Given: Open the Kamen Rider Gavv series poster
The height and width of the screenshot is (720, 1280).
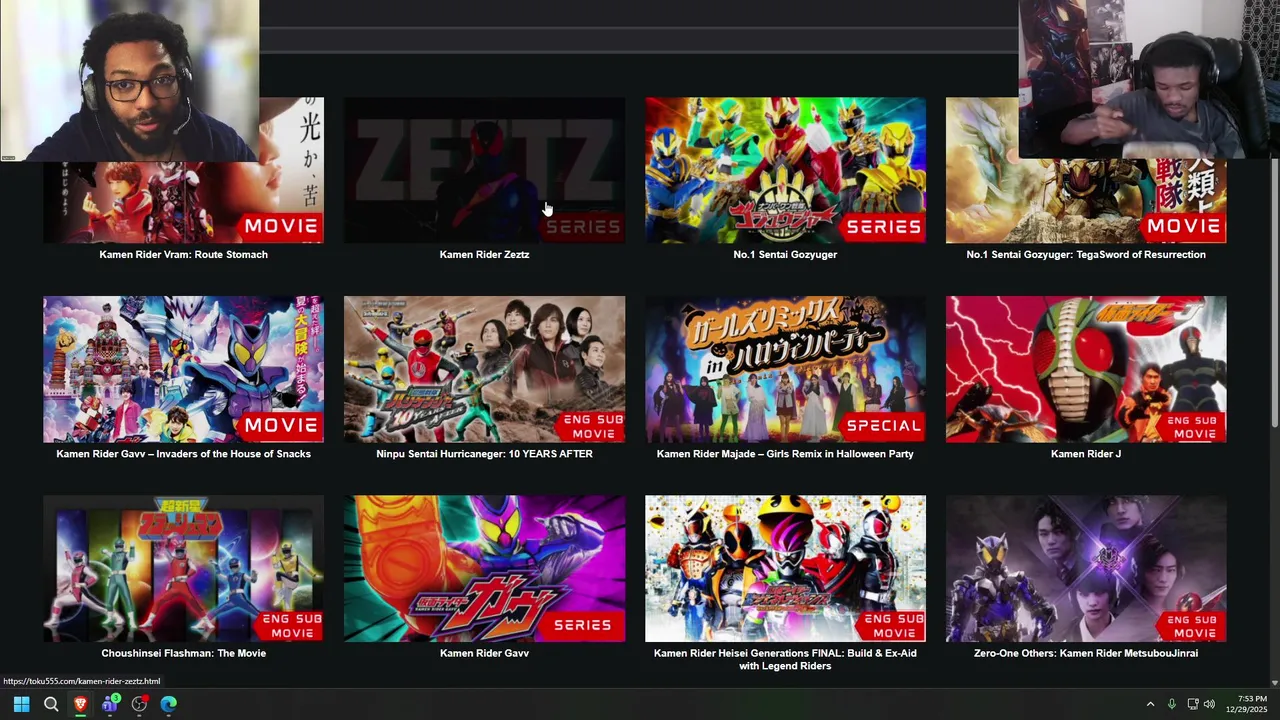Looking at the screenshot, I should (484, 568).
